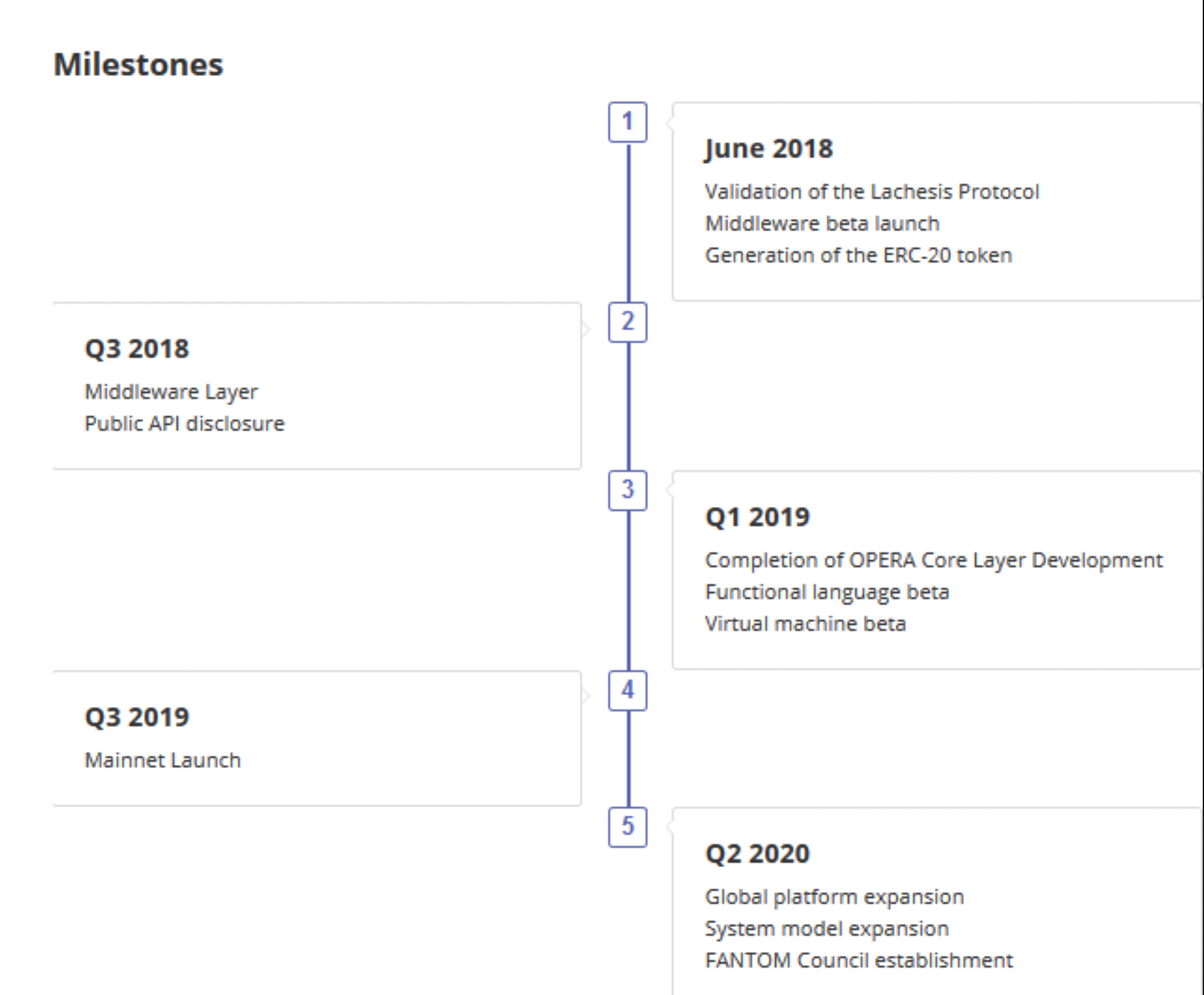Click FANTOM Council establishment text
Screen dimensions: 1204x995
point(859,960)
